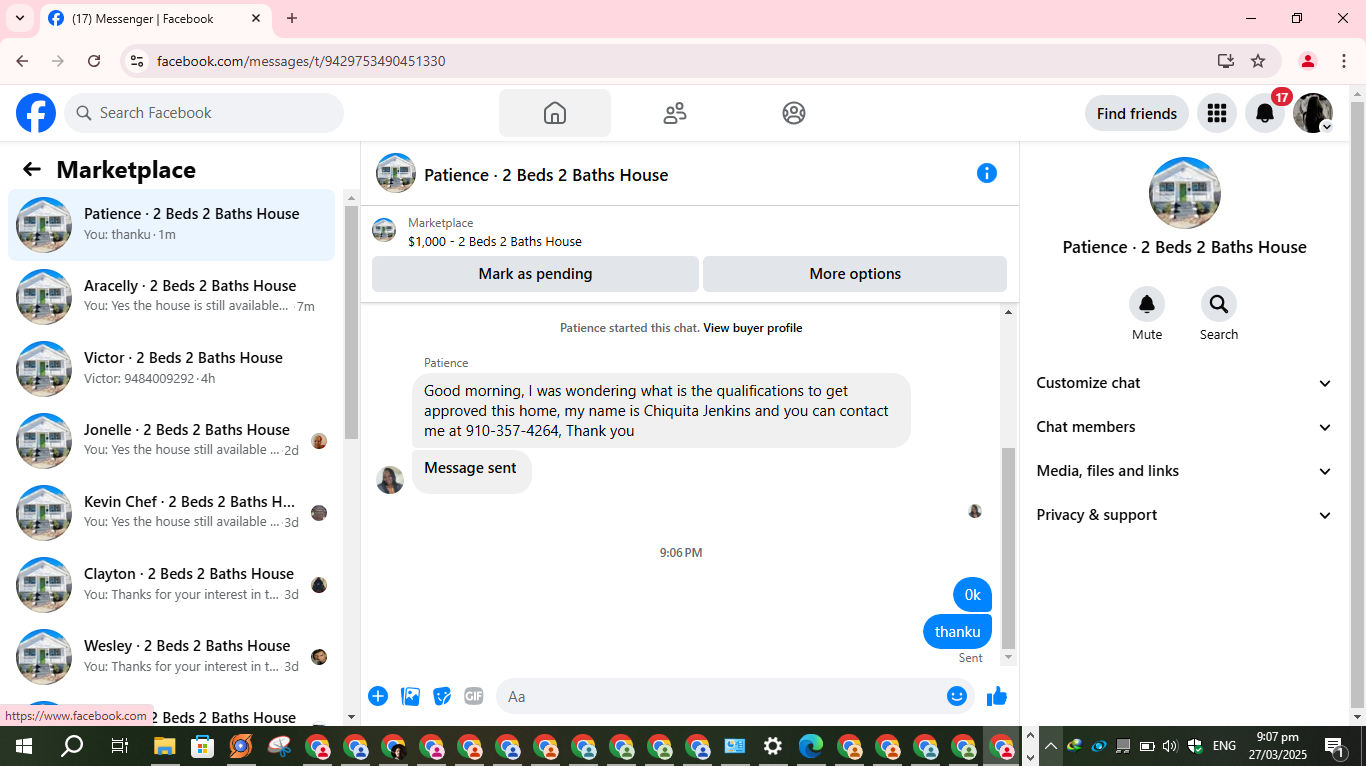Image resolution: width=1366 pixels, height=766 pixels.
Task: Attach a photo using image icon
Action: (x=410, y=696)
